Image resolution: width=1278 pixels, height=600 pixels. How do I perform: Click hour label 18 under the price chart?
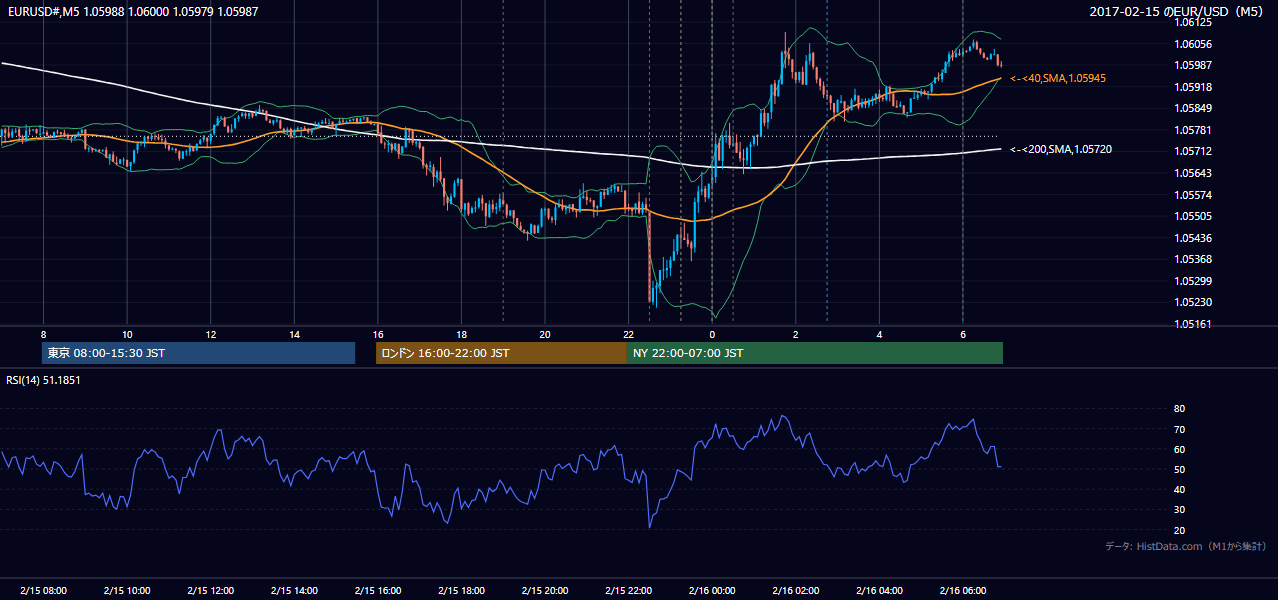461,334
